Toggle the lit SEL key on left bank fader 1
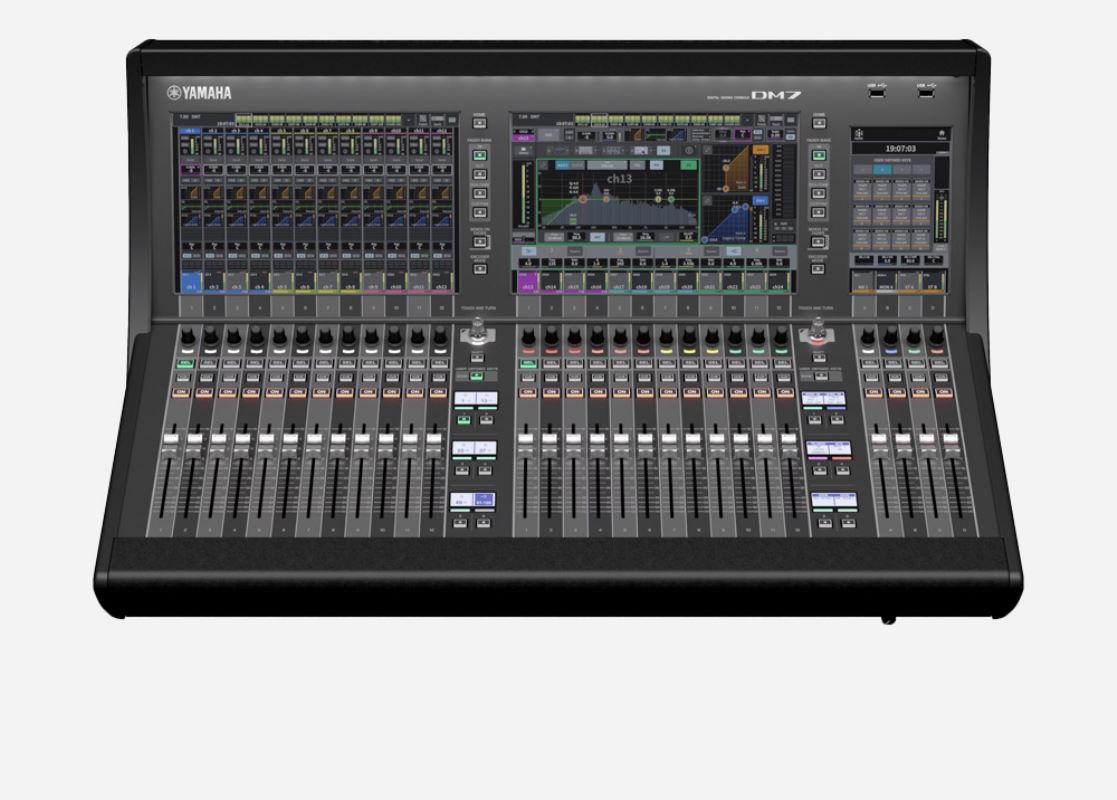 [185, 363]
